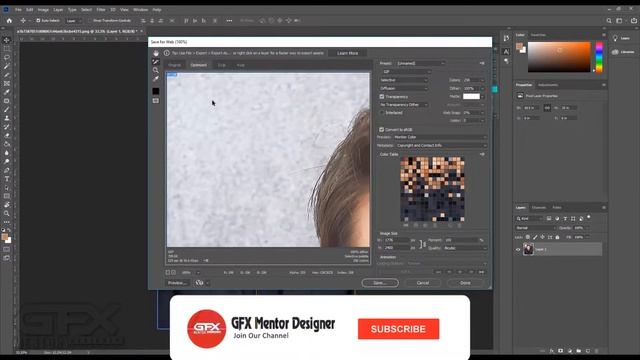Image resolution: width=640 pixels, height=360 pixels.
Task: Open the GIF file format dropdown
Action: coord(406,72)
